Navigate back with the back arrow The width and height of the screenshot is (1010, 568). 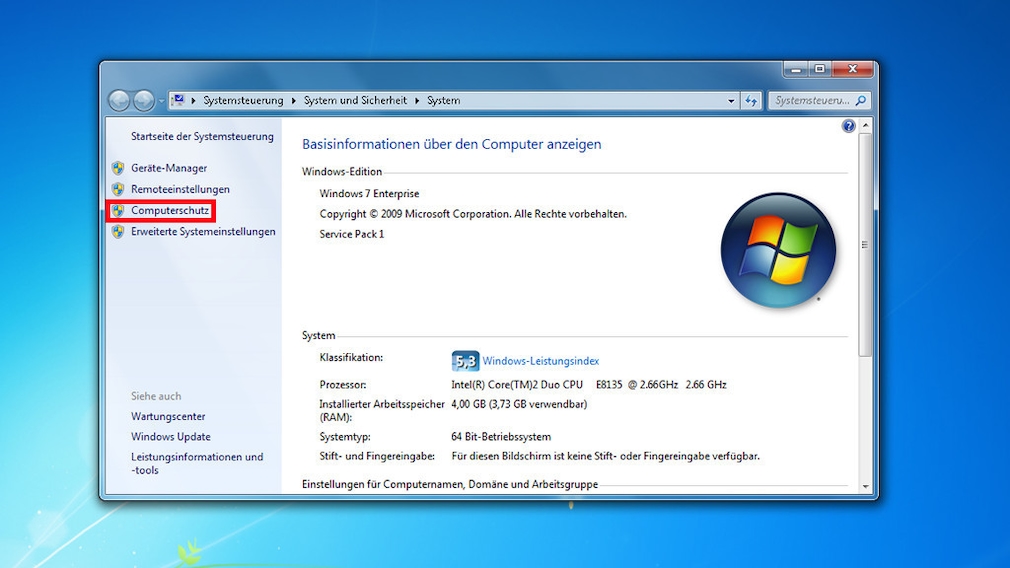tap(119, 100)
